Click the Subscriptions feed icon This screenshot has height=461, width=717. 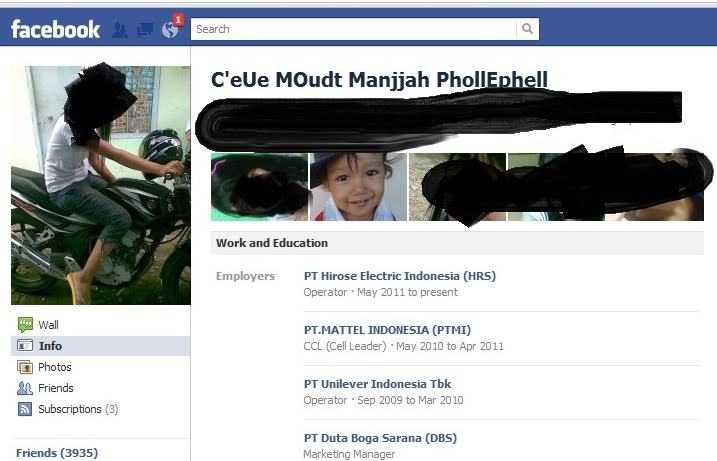click(x=25, y=409)
